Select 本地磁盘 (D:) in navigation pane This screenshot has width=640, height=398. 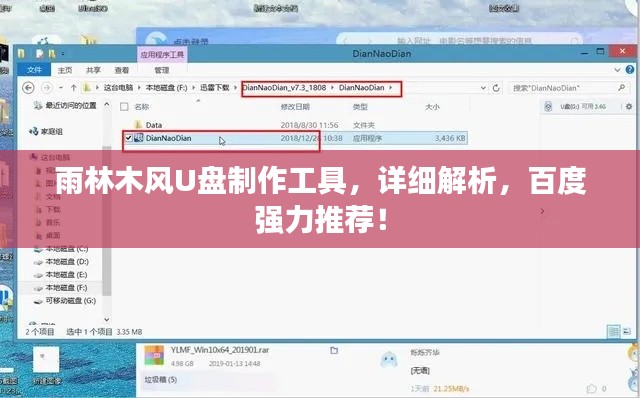[67, 262]
